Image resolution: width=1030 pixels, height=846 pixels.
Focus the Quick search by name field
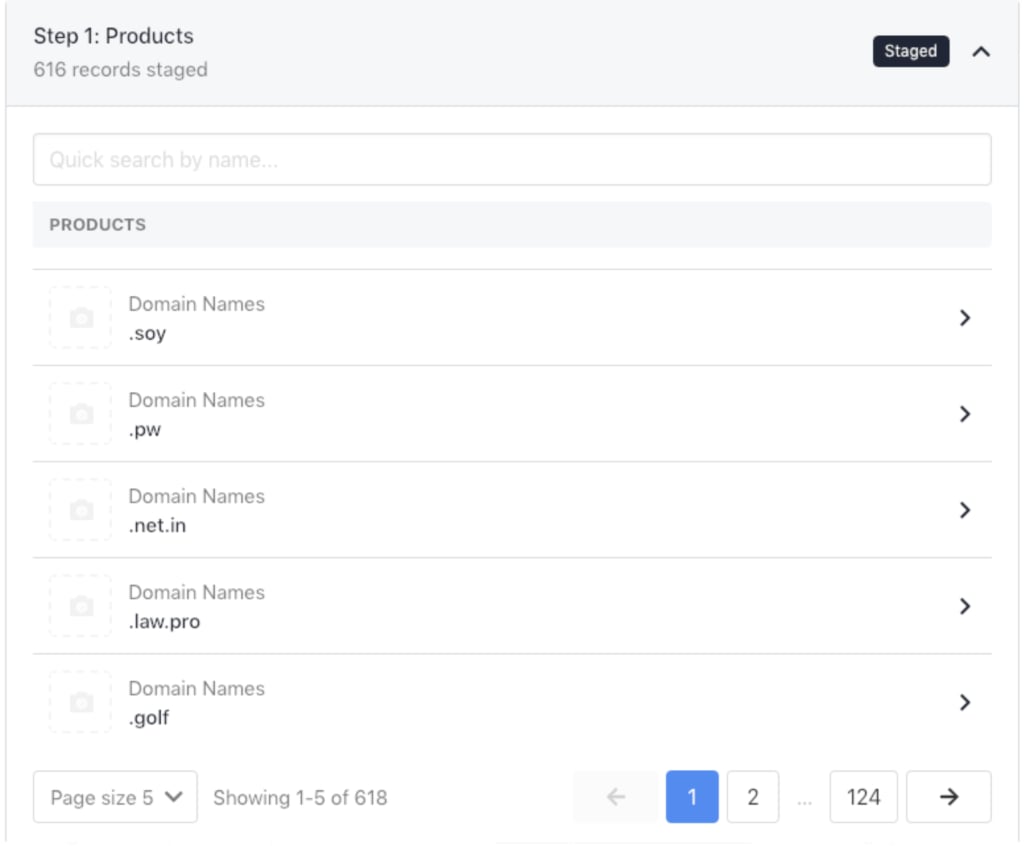(512, 160)
